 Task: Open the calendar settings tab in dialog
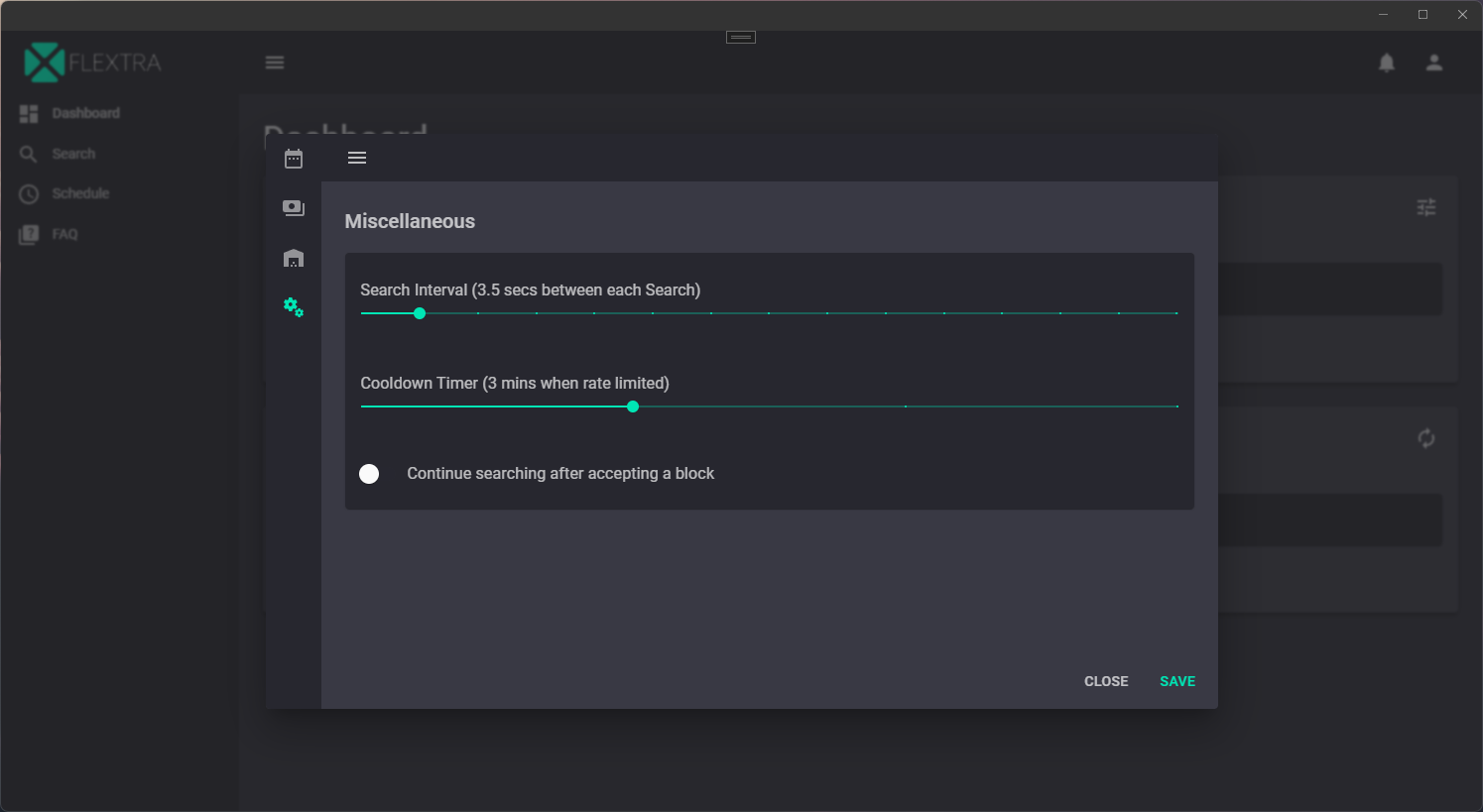(294, 159)
